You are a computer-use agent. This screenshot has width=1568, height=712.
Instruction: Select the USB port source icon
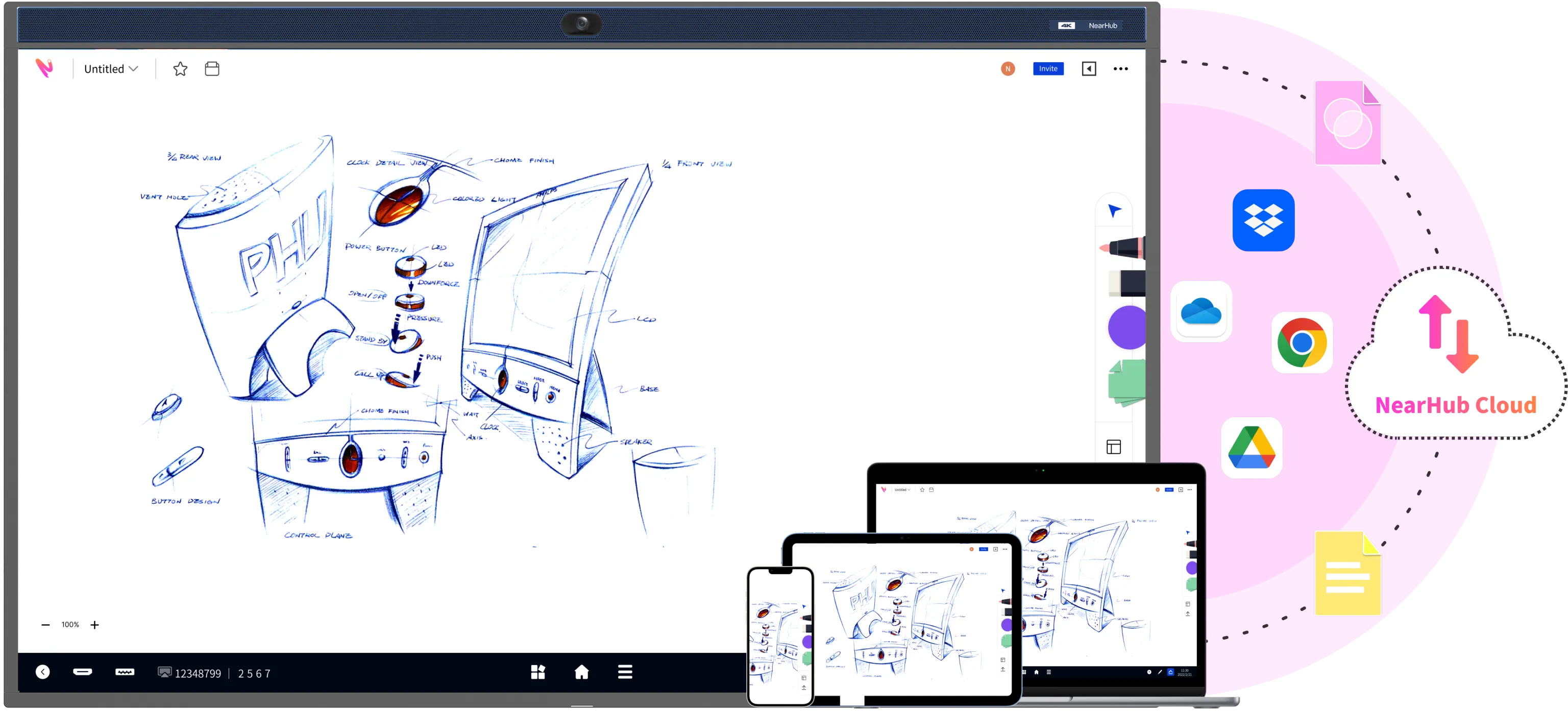point(124,672)
